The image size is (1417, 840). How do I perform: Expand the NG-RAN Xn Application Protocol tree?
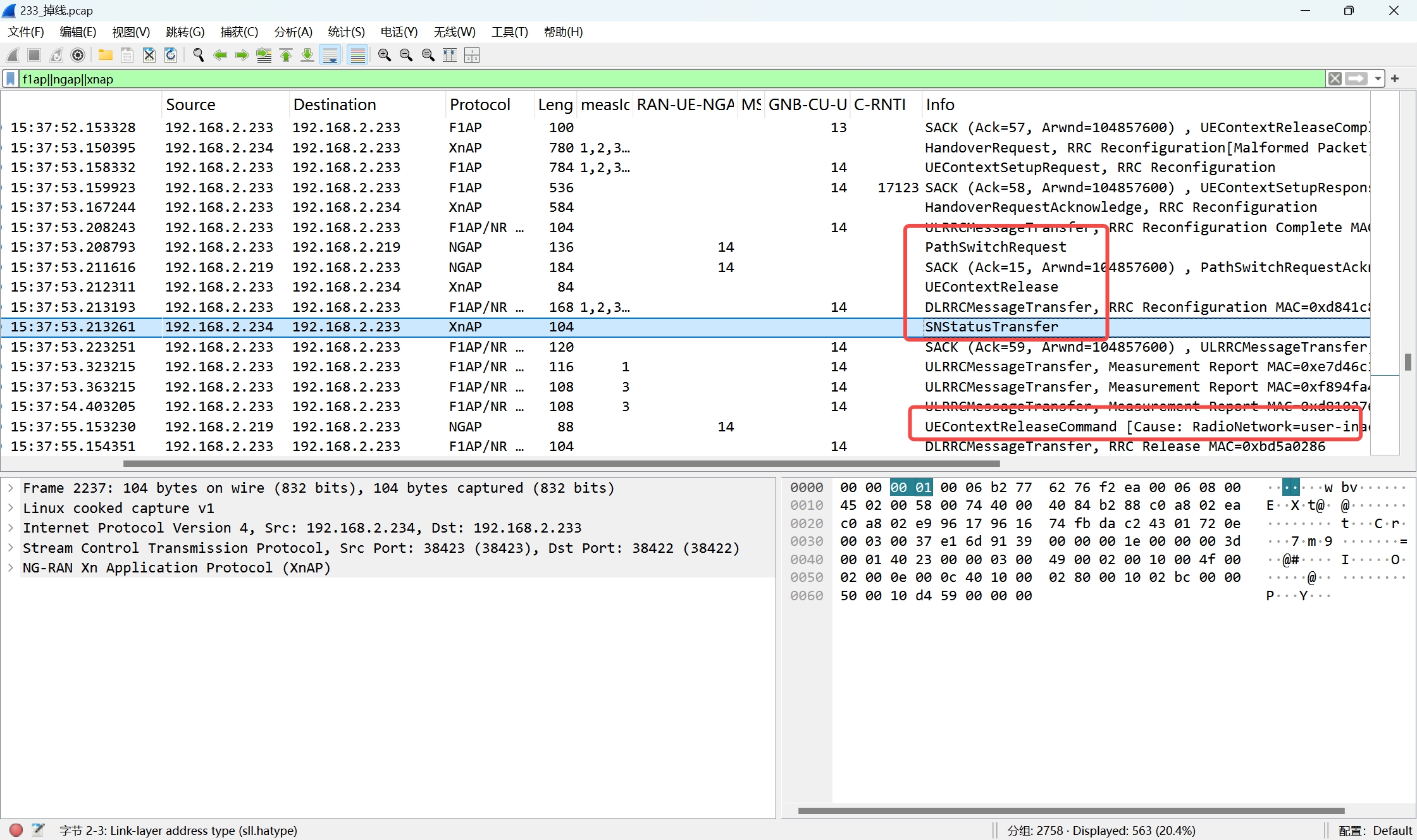(11, 568)
